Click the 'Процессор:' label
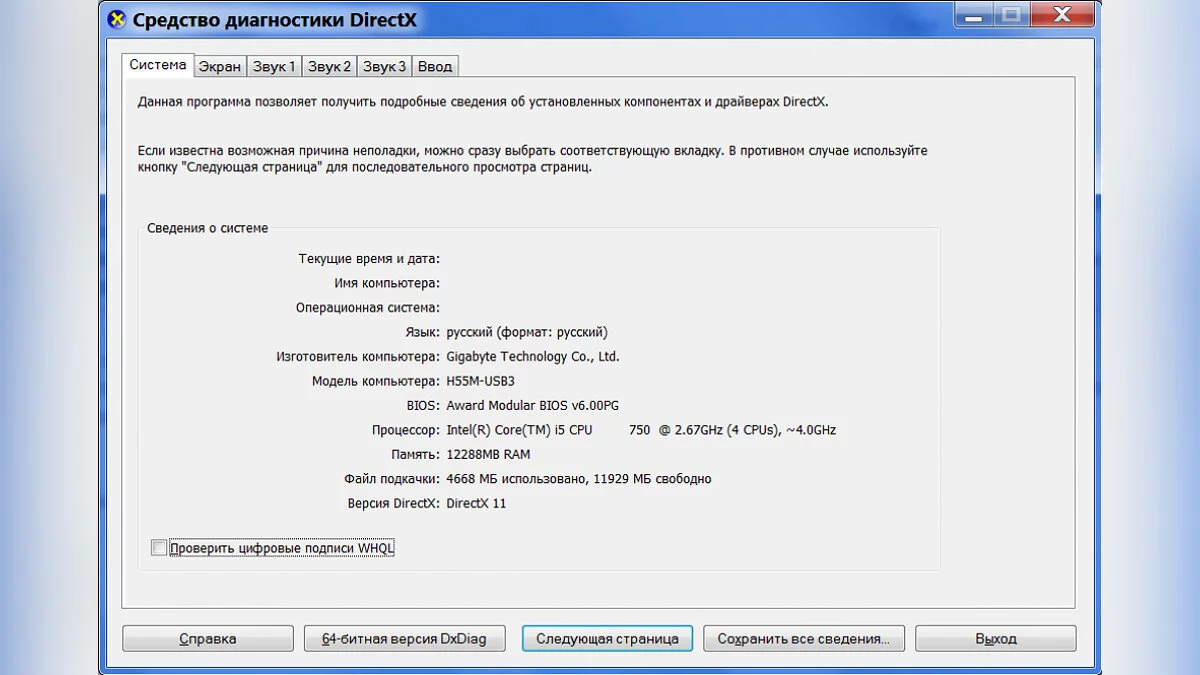Image resolution: width=1200 pixels, height=675 pixels. point(405,430)
